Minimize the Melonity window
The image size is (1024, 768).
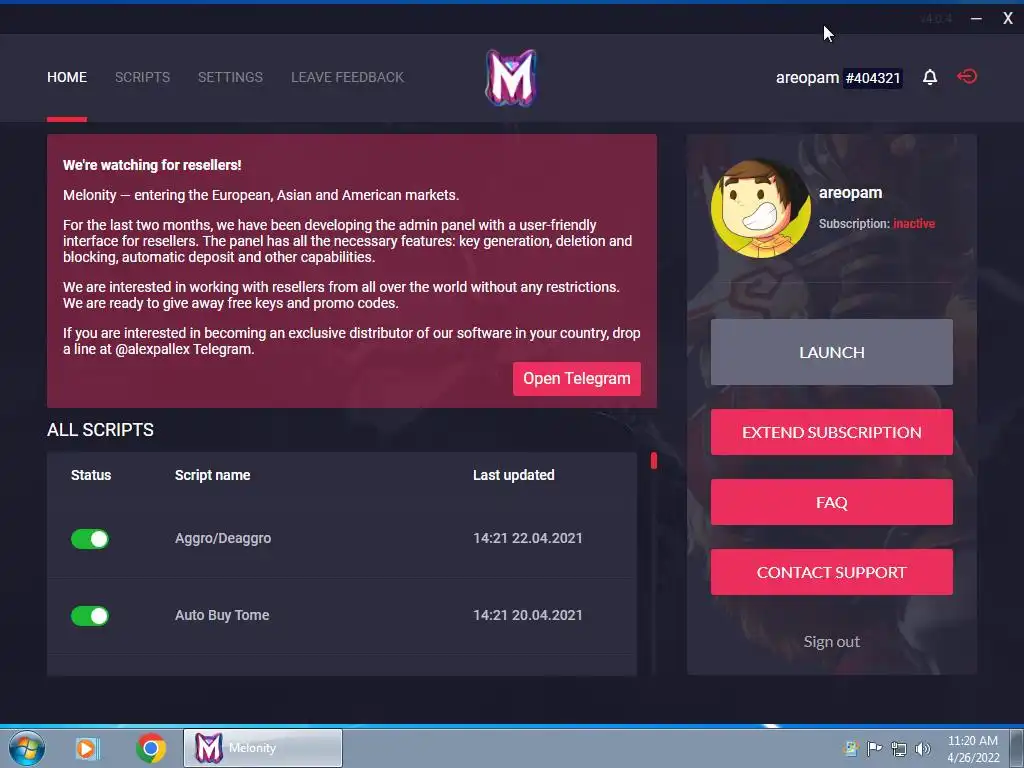pyautogui.click(x=976, y=18)
